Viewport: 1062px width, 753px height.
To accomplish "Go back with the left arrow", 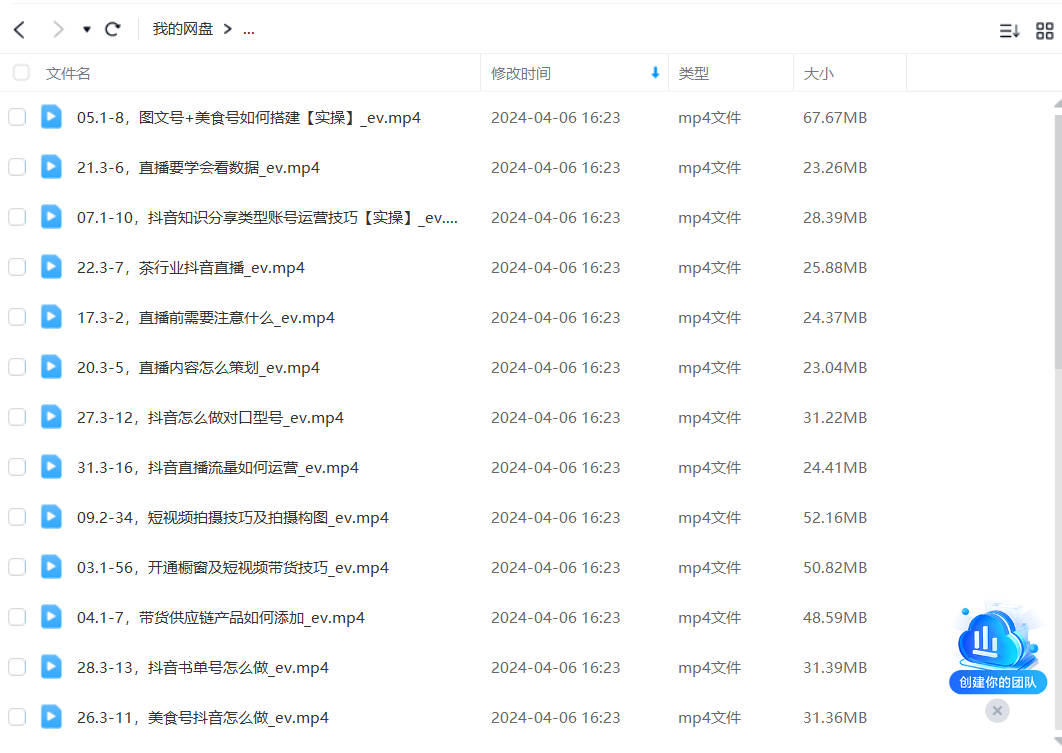I will coord(20,29).
